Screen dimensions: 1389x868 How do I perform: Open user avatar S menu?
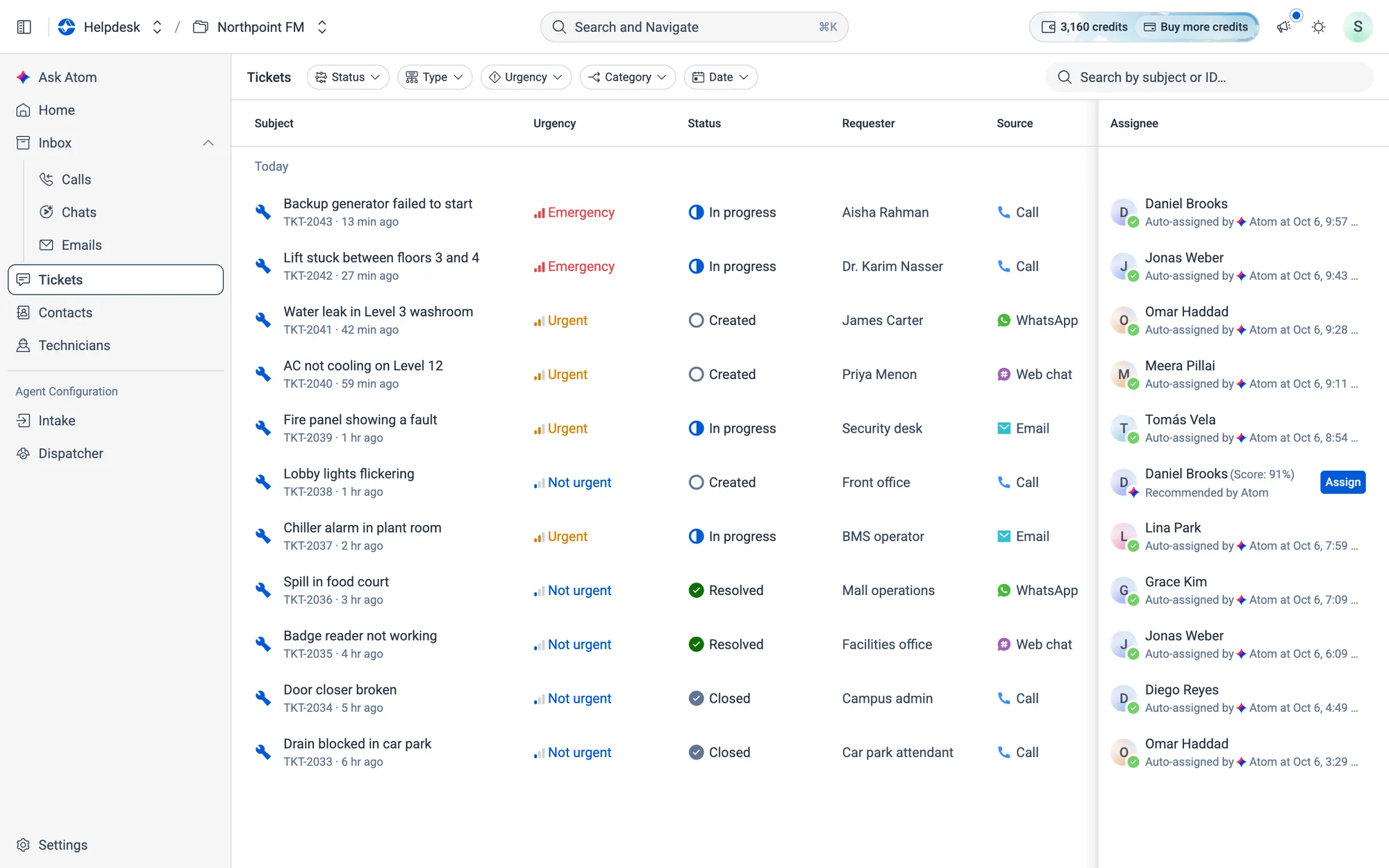(x=1357, y=27)
